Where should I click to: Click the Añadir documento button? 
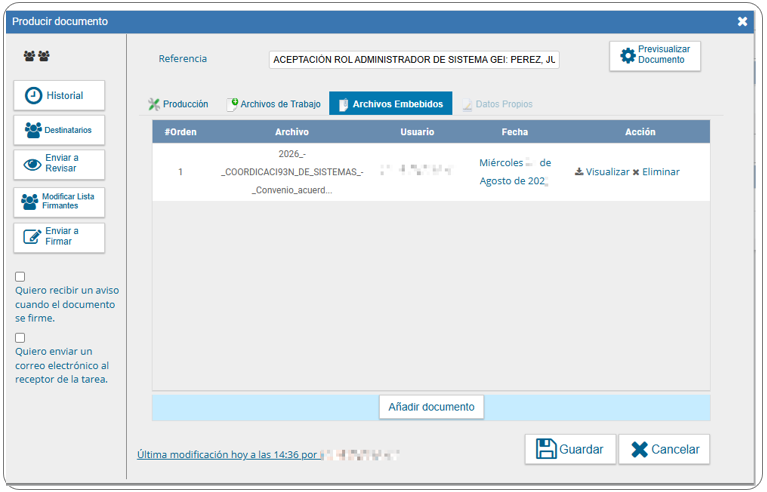point(431,407)
